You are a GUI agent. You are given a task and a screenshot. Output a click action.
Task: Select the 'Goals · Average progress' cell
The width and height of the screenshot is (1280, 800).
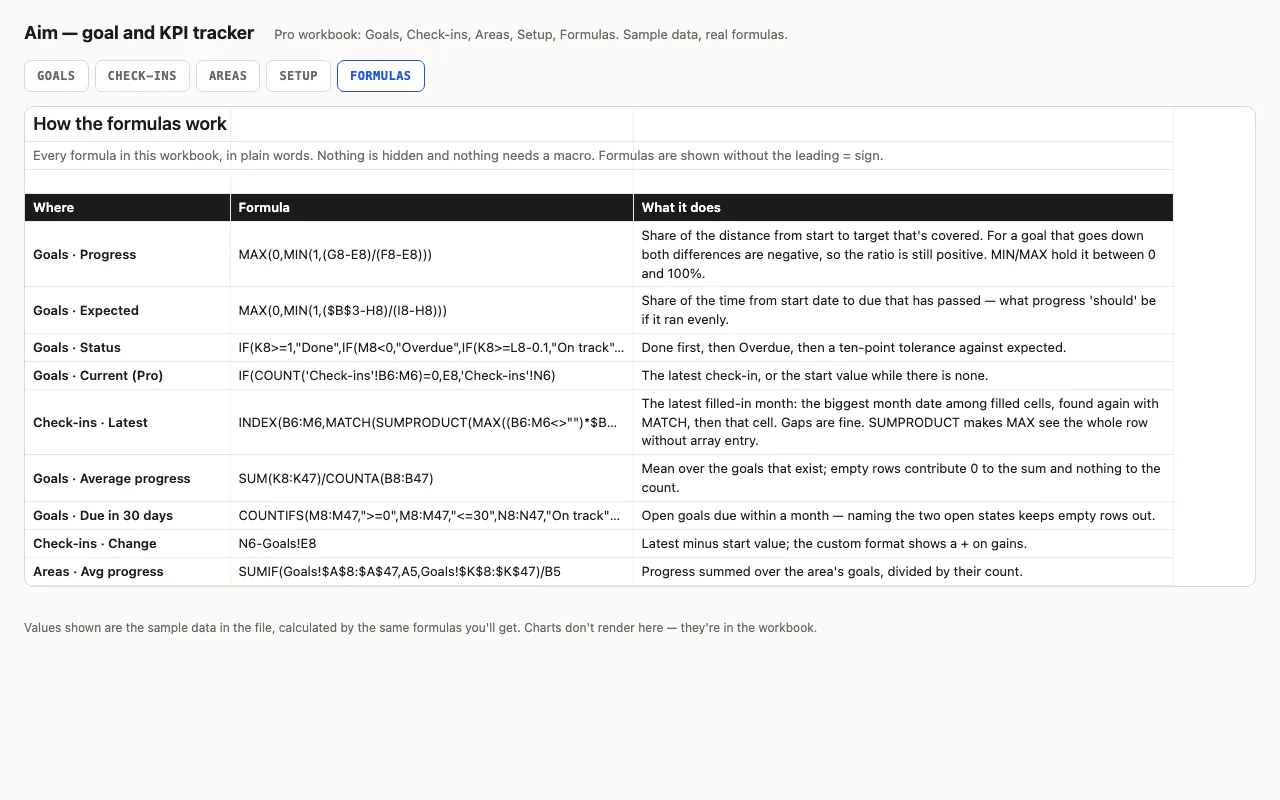(x=128, y=478)
